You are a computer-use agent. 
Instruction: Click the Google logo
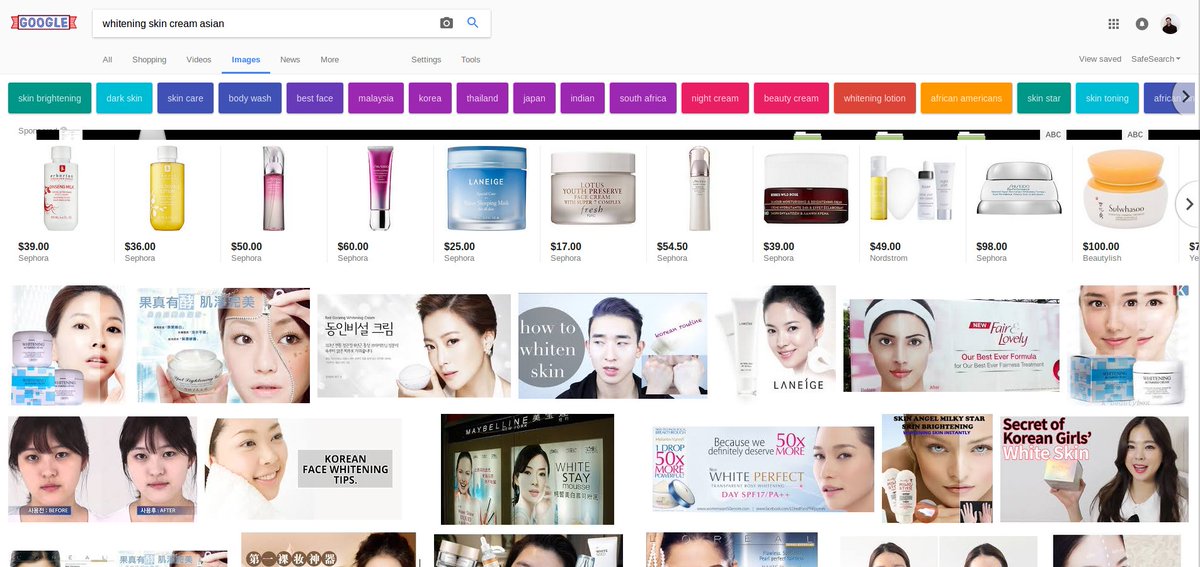point(42,22)
